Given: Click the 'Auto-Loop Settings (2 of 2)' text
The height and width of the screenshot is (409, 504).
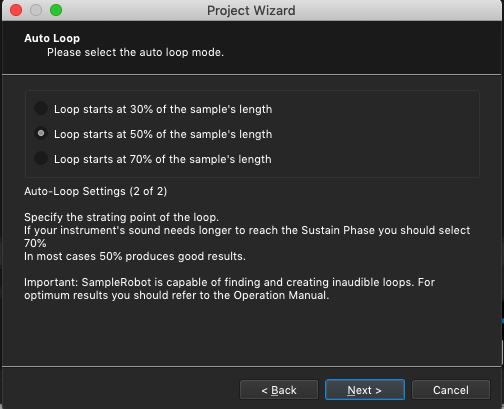Looking at the screenshot, I should (95, 191).
